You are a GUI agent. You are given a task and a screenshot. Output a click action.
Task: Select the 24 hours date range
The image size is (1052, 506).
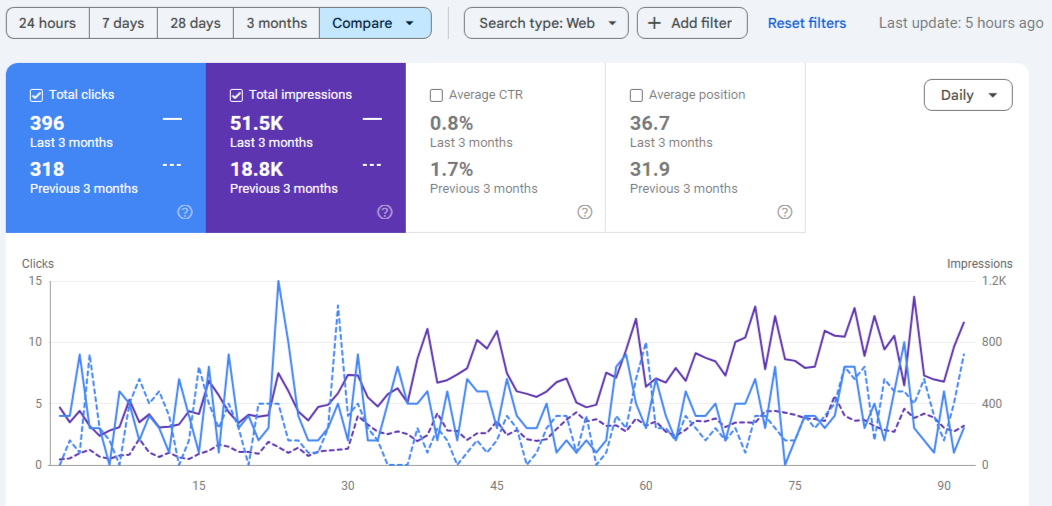[x=48, y=23]
